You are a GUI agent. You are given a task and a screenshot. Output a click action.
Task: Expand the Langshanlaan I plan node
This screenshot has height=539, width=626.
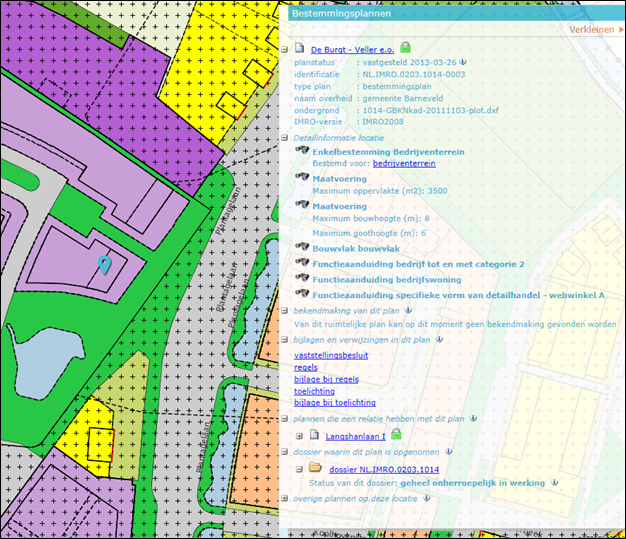(x=299, y=436)
